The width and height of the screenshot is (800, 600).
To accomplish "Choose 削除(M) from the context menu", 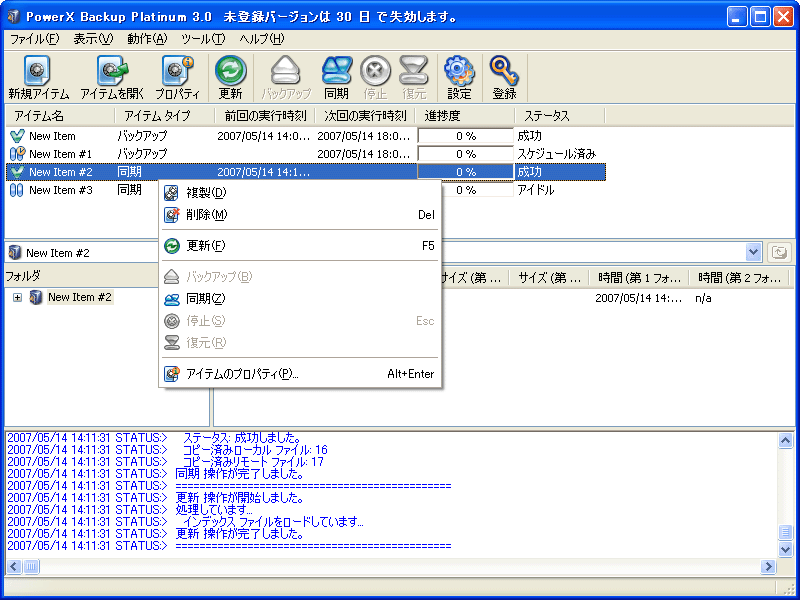I will coord(299,215).
